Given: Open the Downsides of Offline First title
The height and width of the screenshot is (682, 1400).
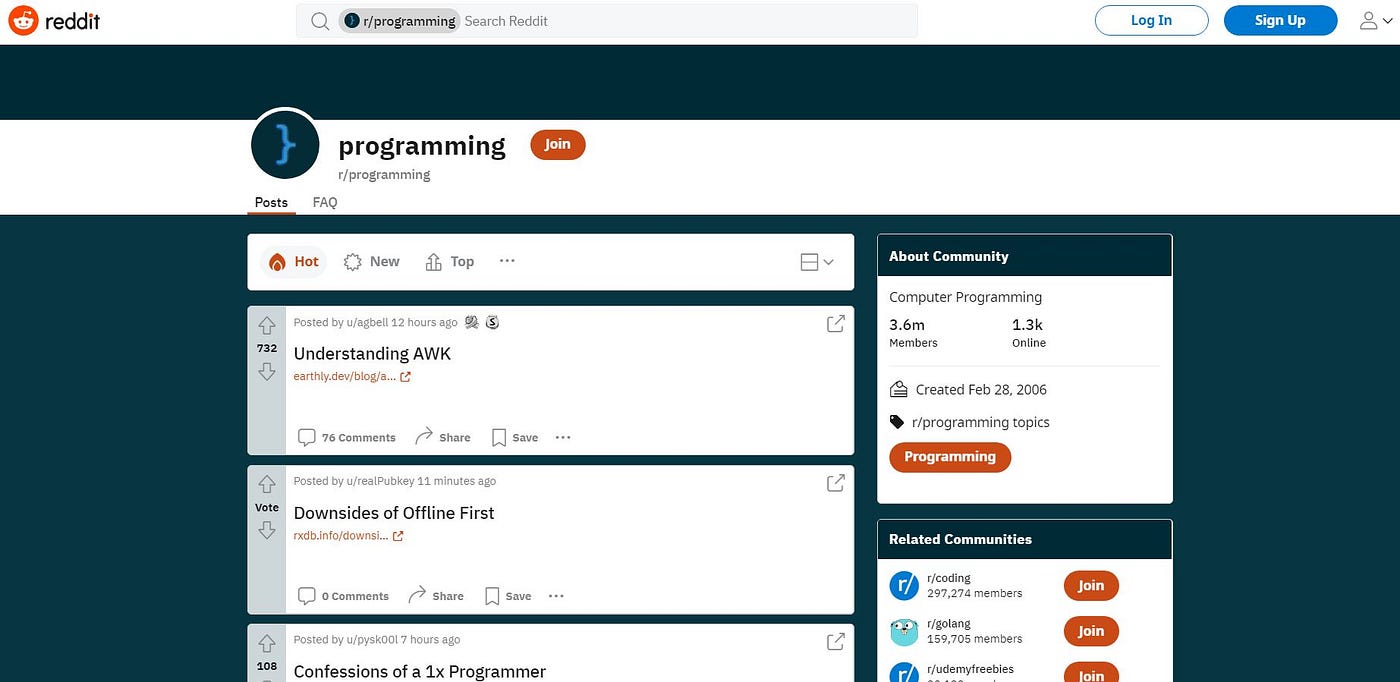Looking at the screenshot, I should click(394, 513).
